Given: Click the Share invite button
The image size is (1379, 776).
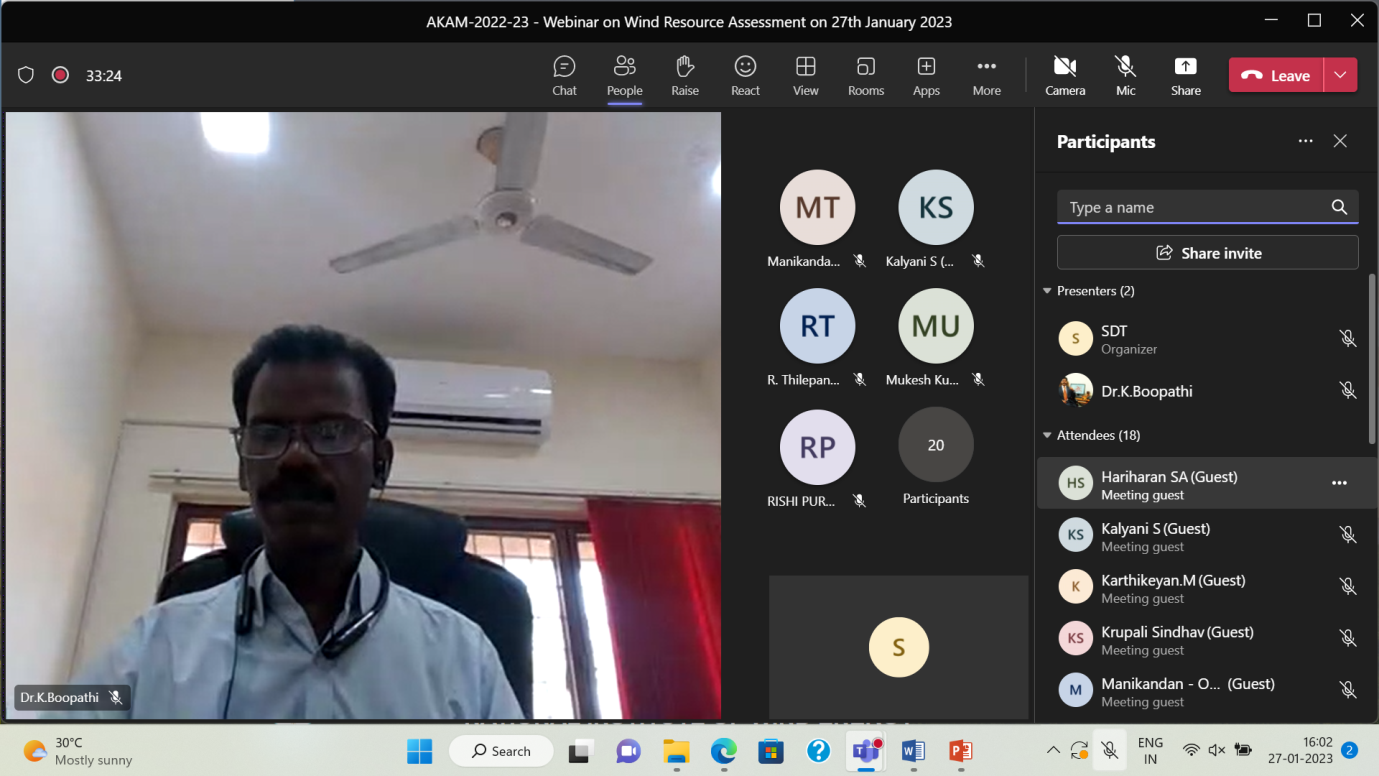Looking at the screenshot, I should tap(1207, 253).
